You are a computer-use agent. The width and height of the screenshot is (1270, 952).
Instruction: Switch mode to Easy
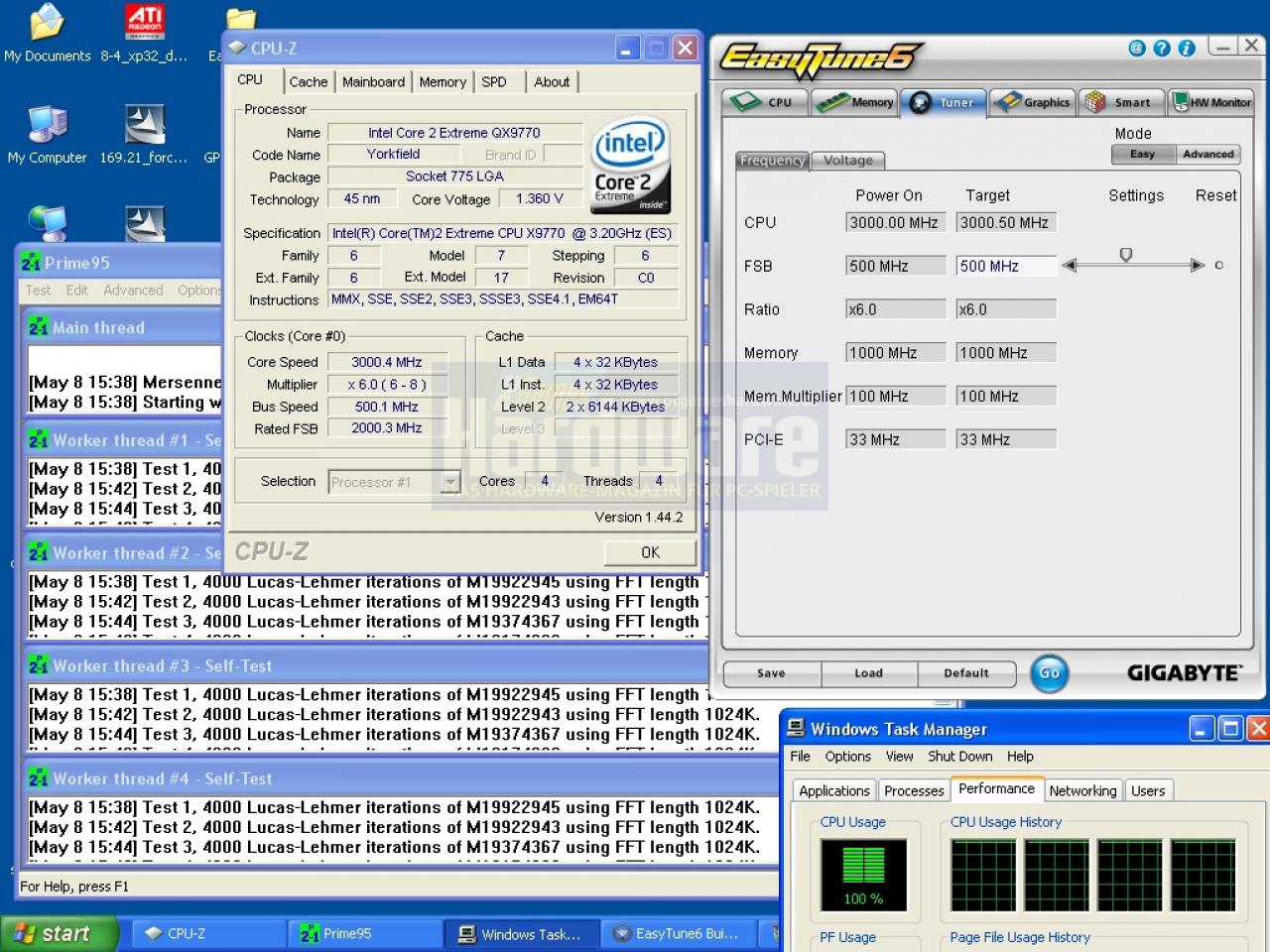[1142, 155]
